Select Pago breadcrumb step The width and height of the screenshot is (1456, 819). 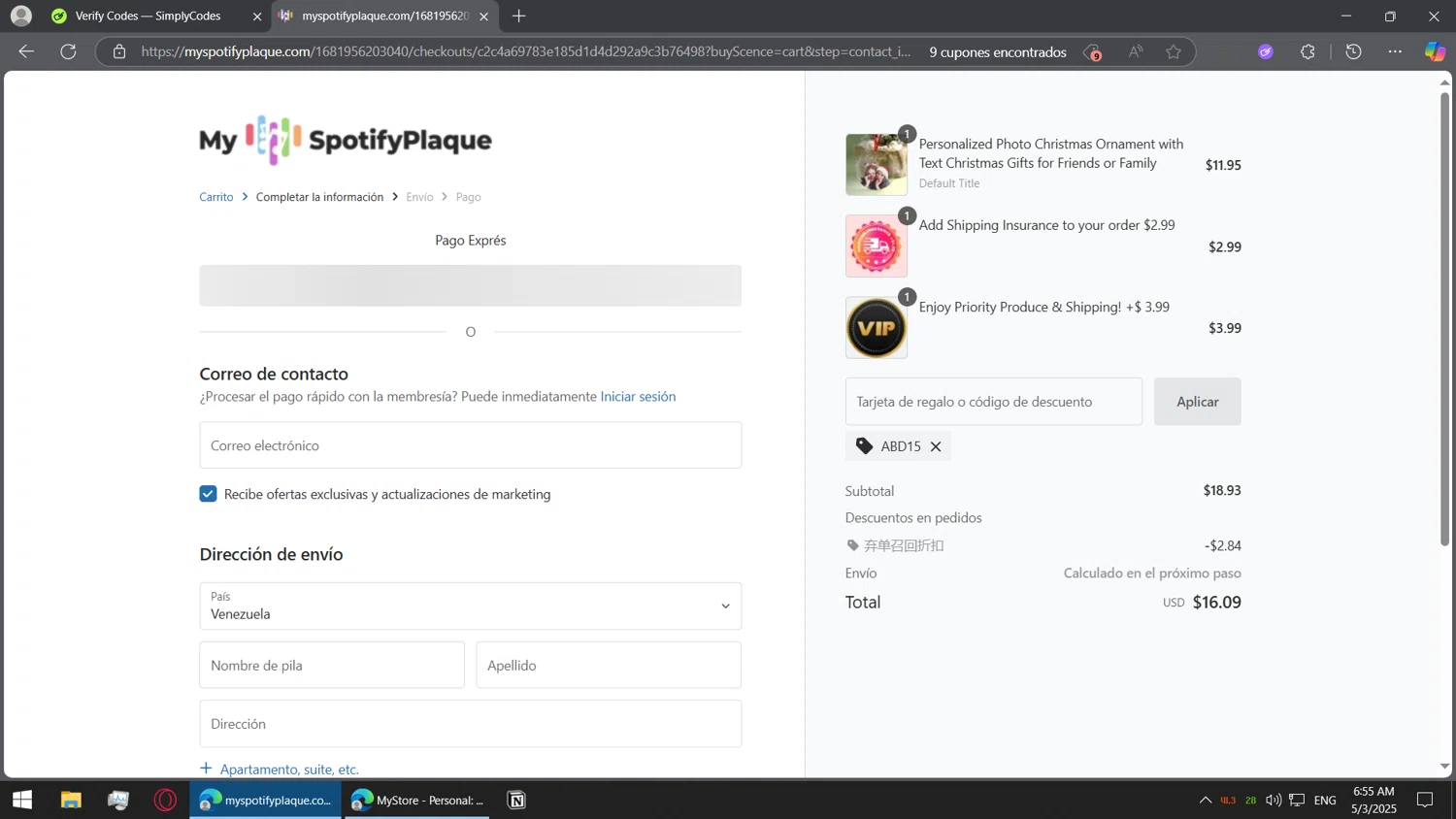[468, 197]
